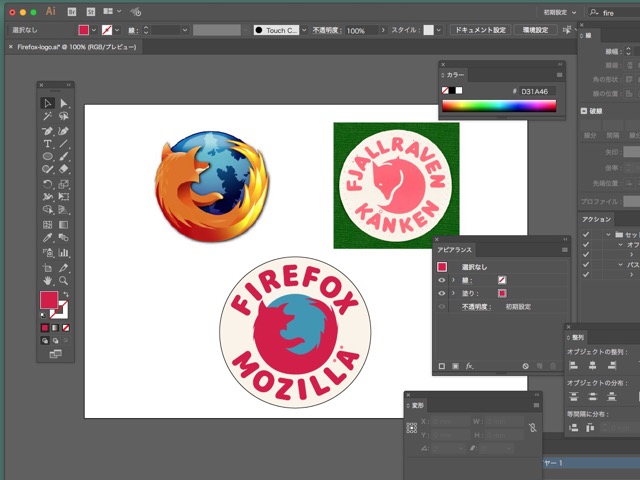Toggle visibility of fill (塗り) in Appearance
Screen dimensions: 640x480
(442, 293)
